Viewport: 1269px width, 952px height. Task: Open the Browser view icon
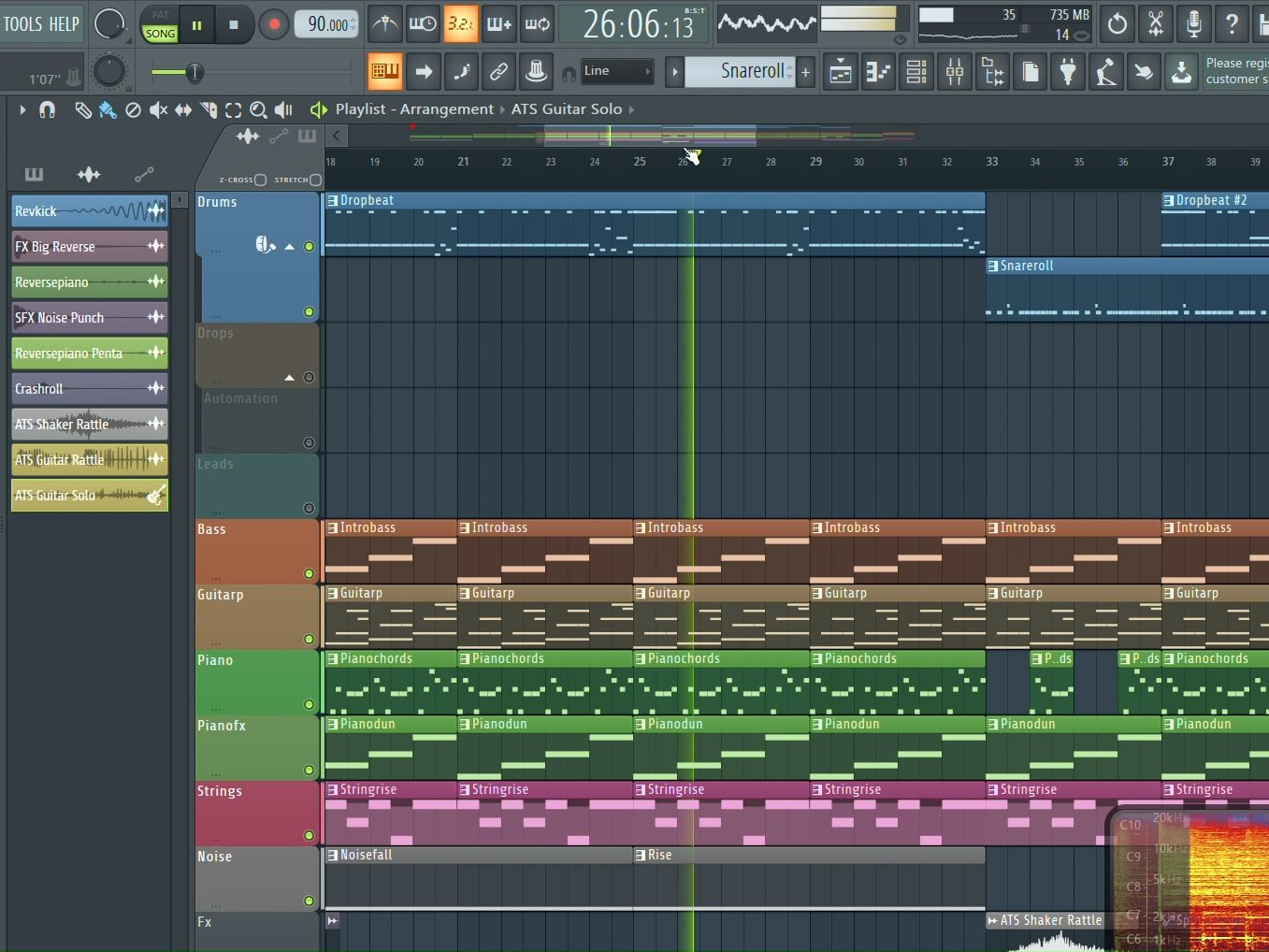tap(993, 72)
